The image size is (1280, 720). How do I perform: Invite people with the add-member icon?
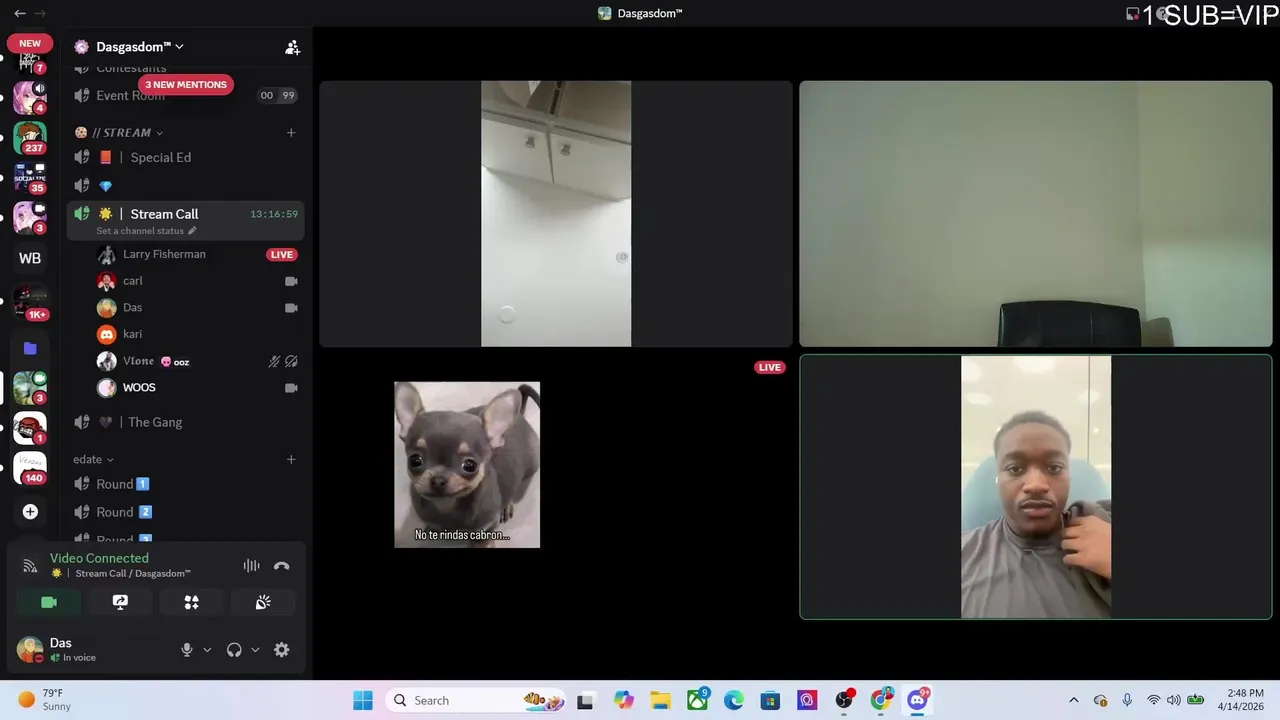(292, 47)
